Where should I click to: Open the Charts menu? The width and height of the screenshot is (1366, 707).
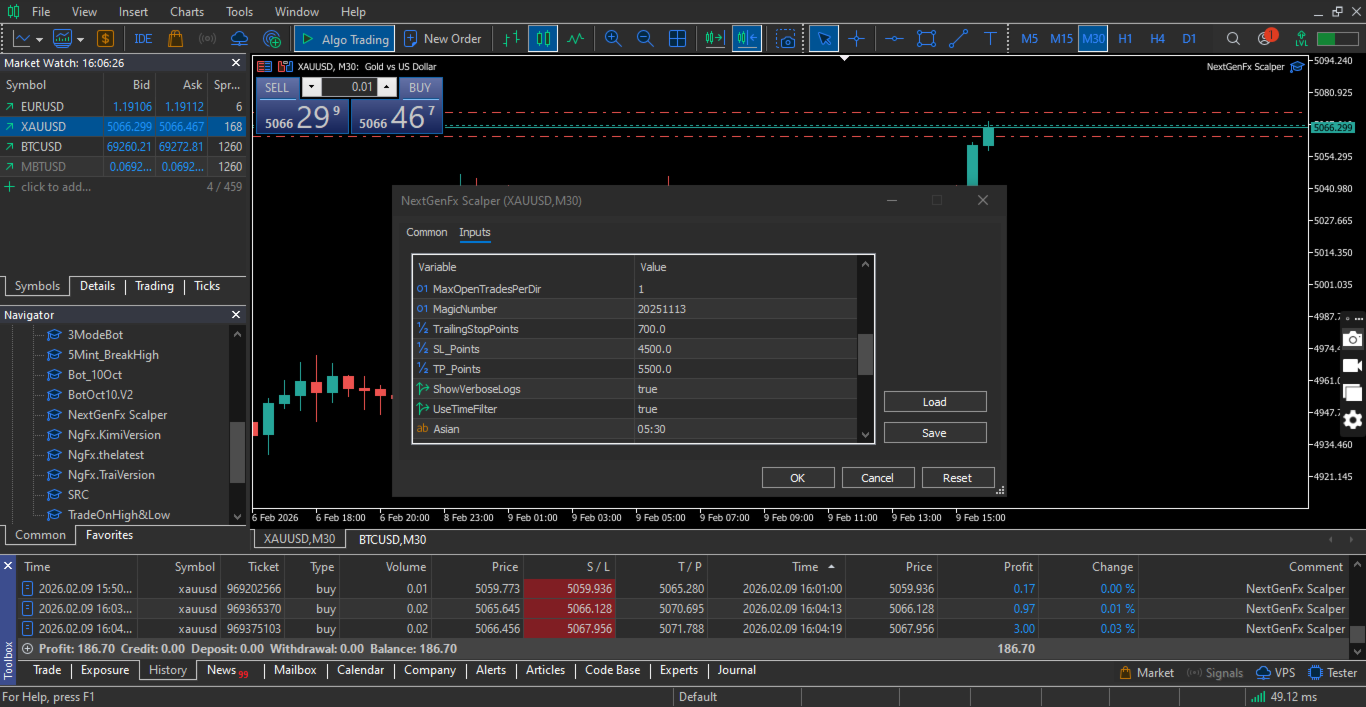pyautogui.click(x=187, y=12)
